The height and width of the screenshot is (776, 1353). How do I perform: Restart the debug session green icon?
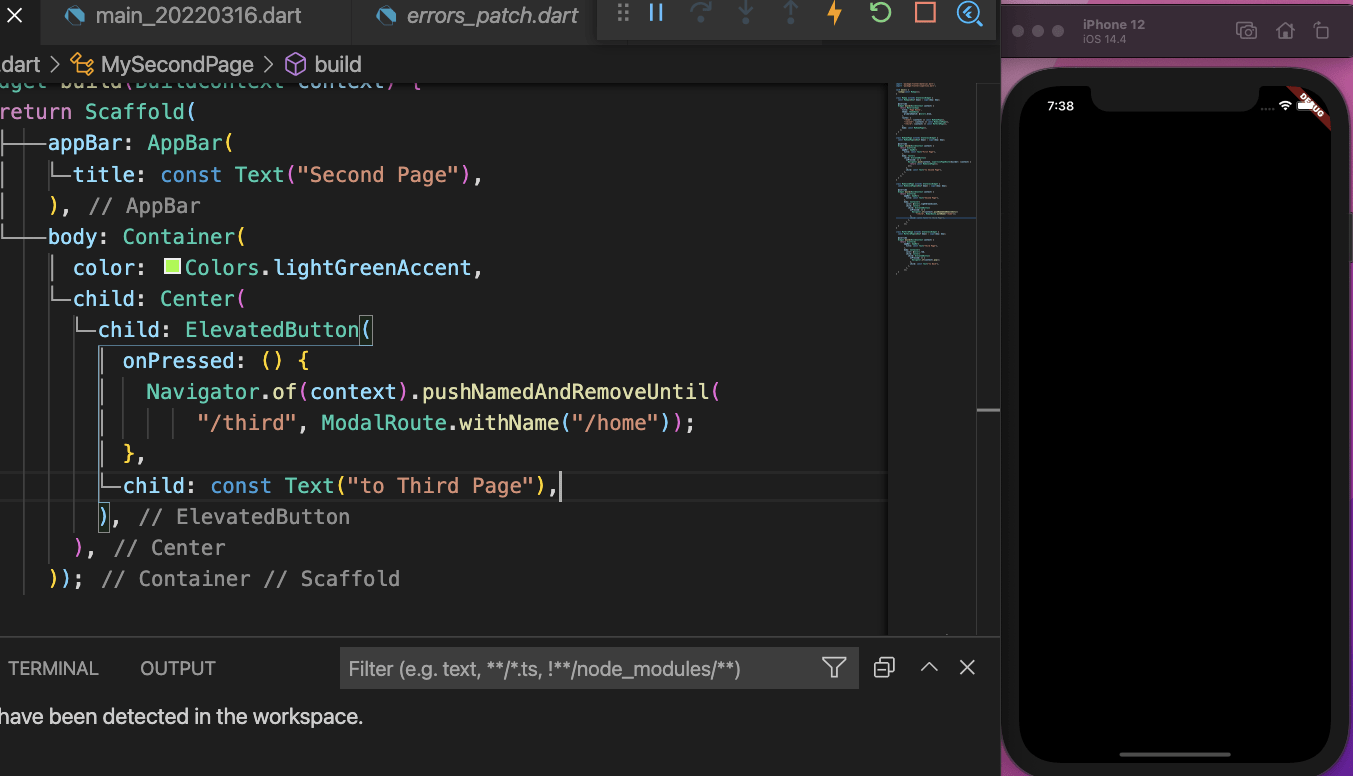click(880, 13)
